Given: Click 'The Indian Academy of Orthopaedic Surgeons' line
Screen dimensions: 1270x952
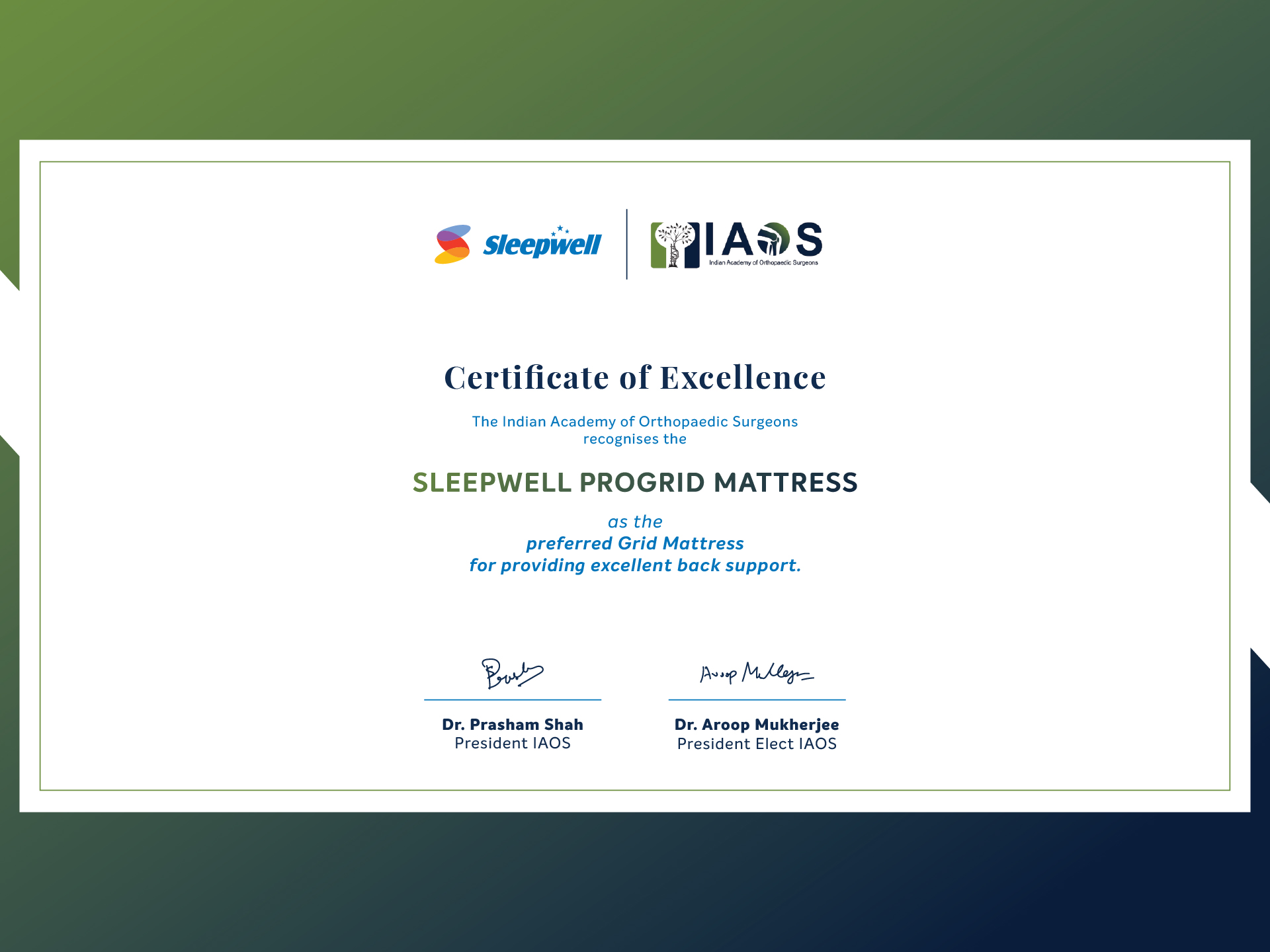Looking at the screenshot, I should point(635,422).
